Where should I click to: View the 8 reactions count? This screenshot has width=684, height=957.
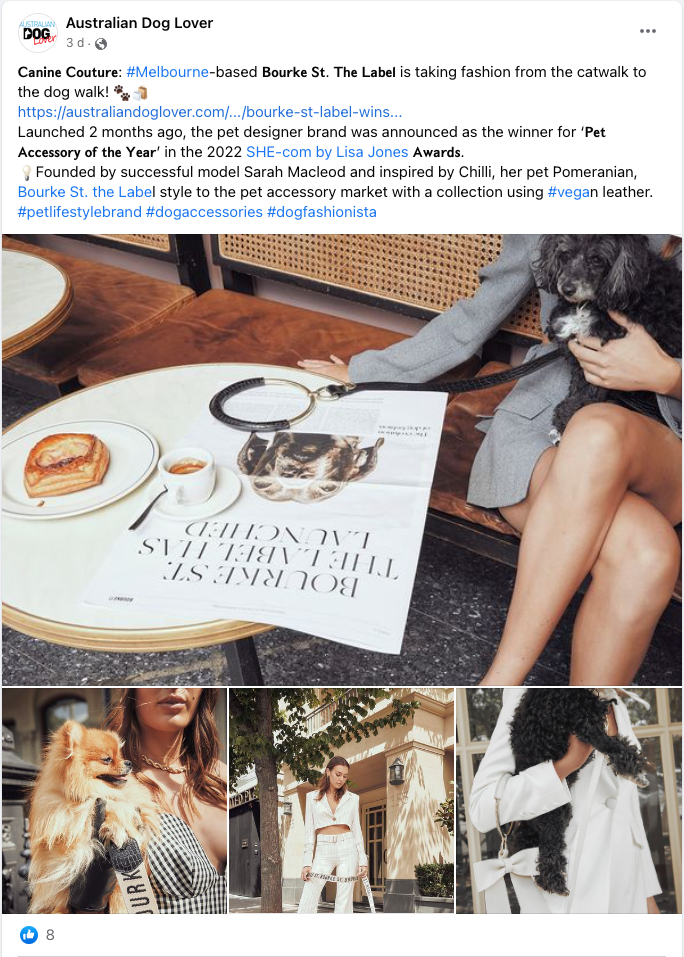pyautogui.click(x=50, y=934)
